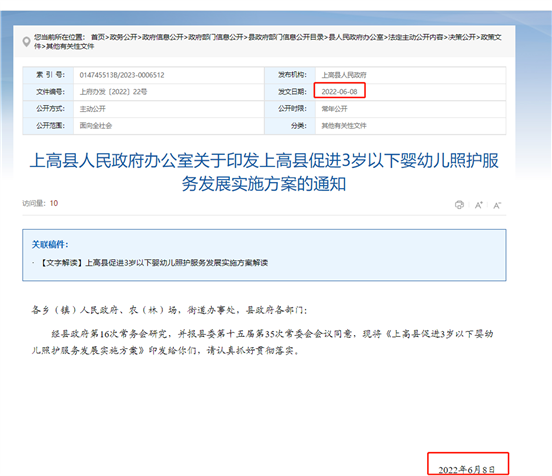552x476 pixels.
Task: Click the issue date value 2022-06-08
Action: pyautogui.click(x=339, y=92)
